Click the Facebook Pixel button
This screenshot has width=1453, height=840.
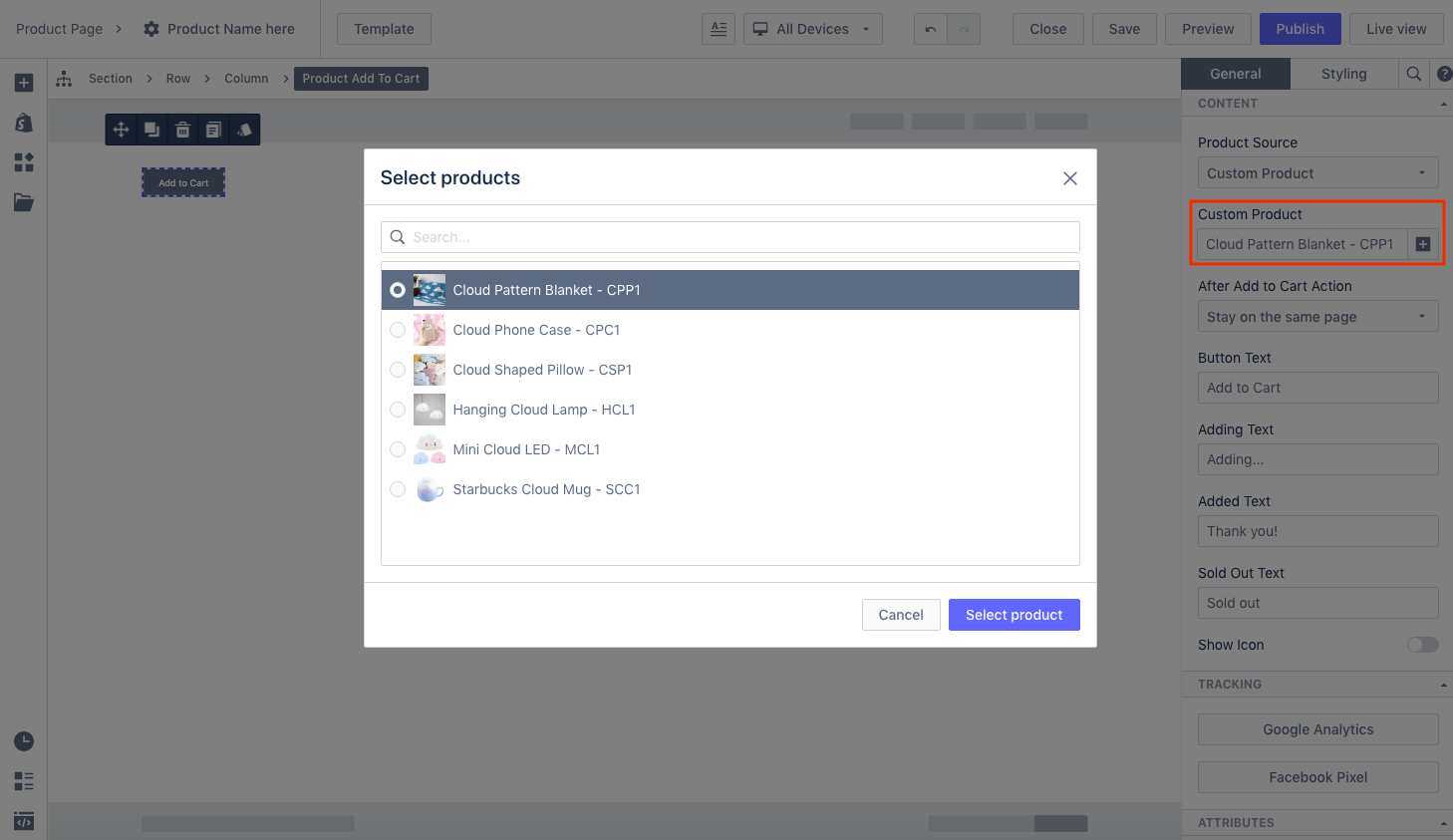(x=1317, y=777)
